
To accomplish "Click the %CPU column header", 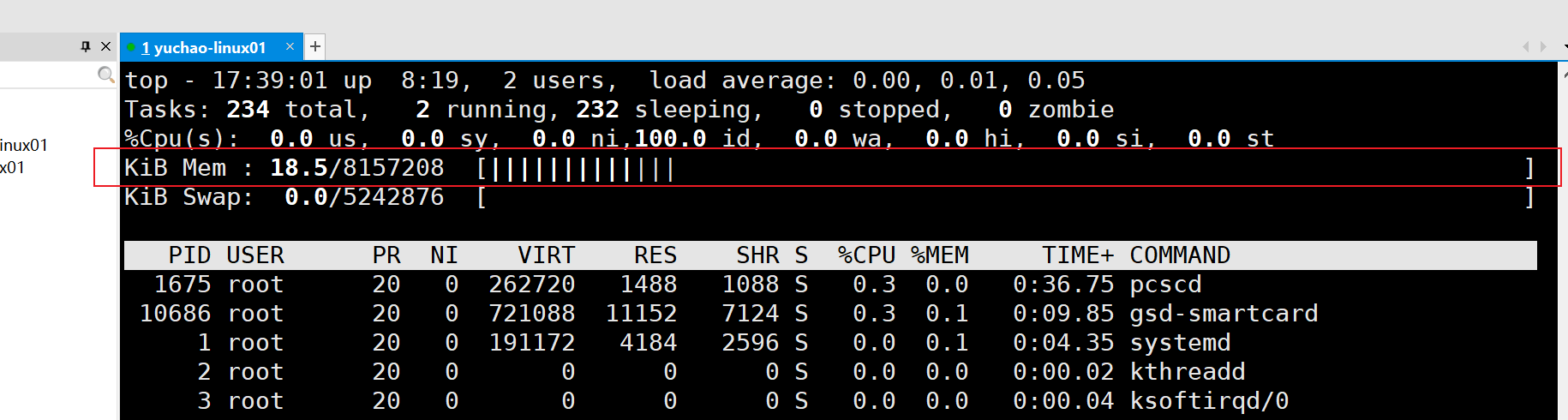I will (866, 255).
